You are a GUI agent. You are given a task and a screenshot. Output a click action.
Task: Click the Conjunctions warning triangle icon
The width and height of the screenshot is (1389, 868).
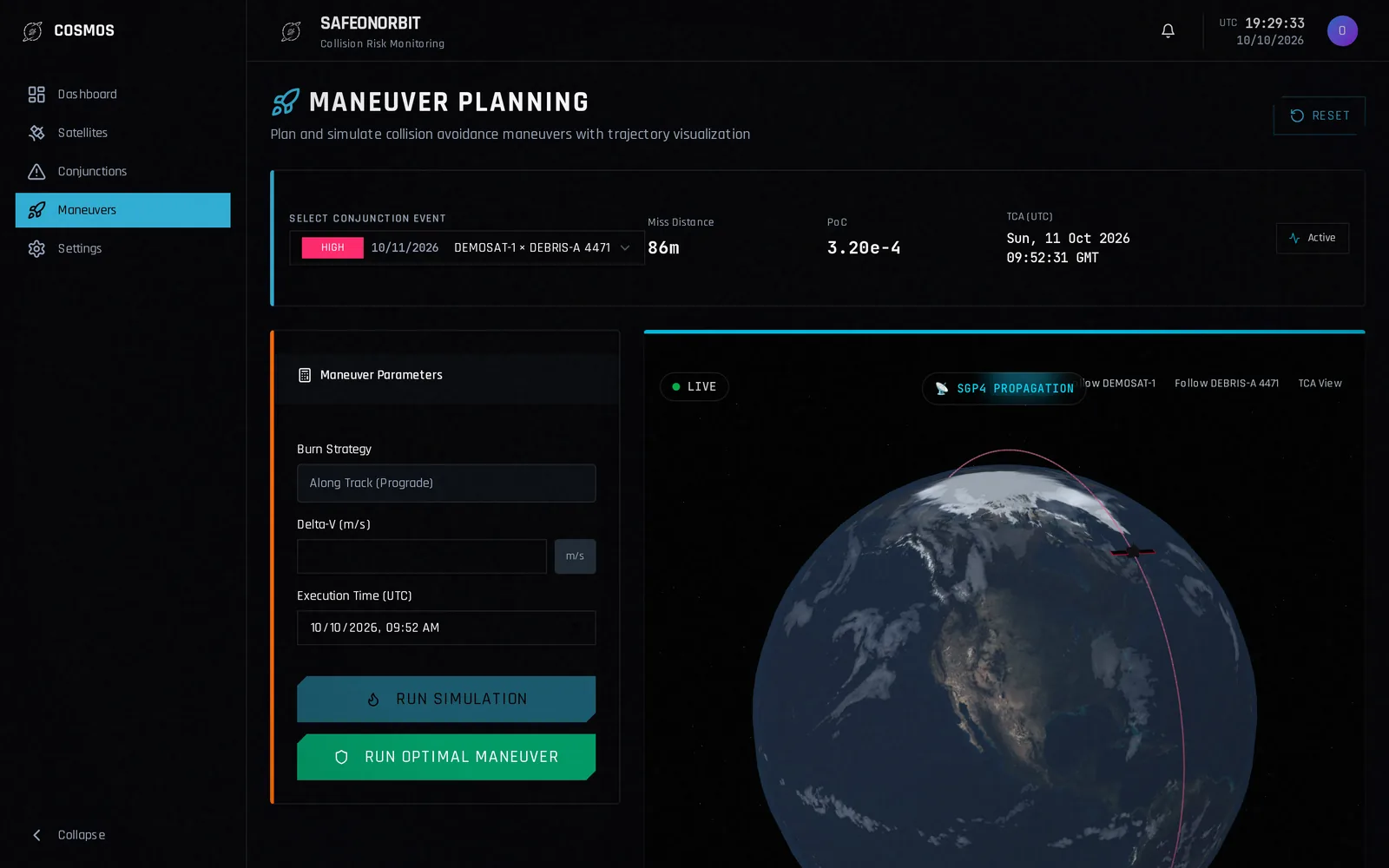[x=36, y=172]
